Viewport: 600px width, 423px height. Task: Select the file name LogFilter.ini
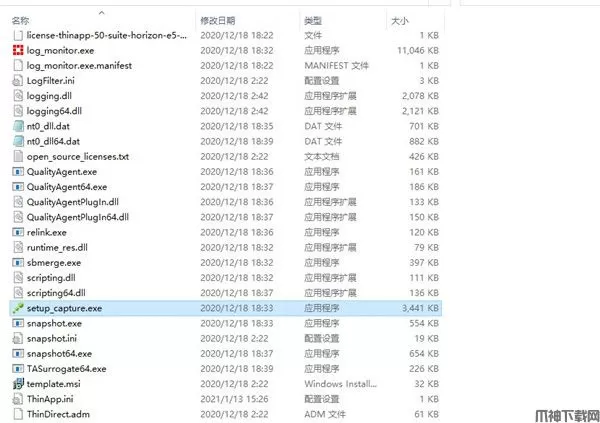coord(51,81)
